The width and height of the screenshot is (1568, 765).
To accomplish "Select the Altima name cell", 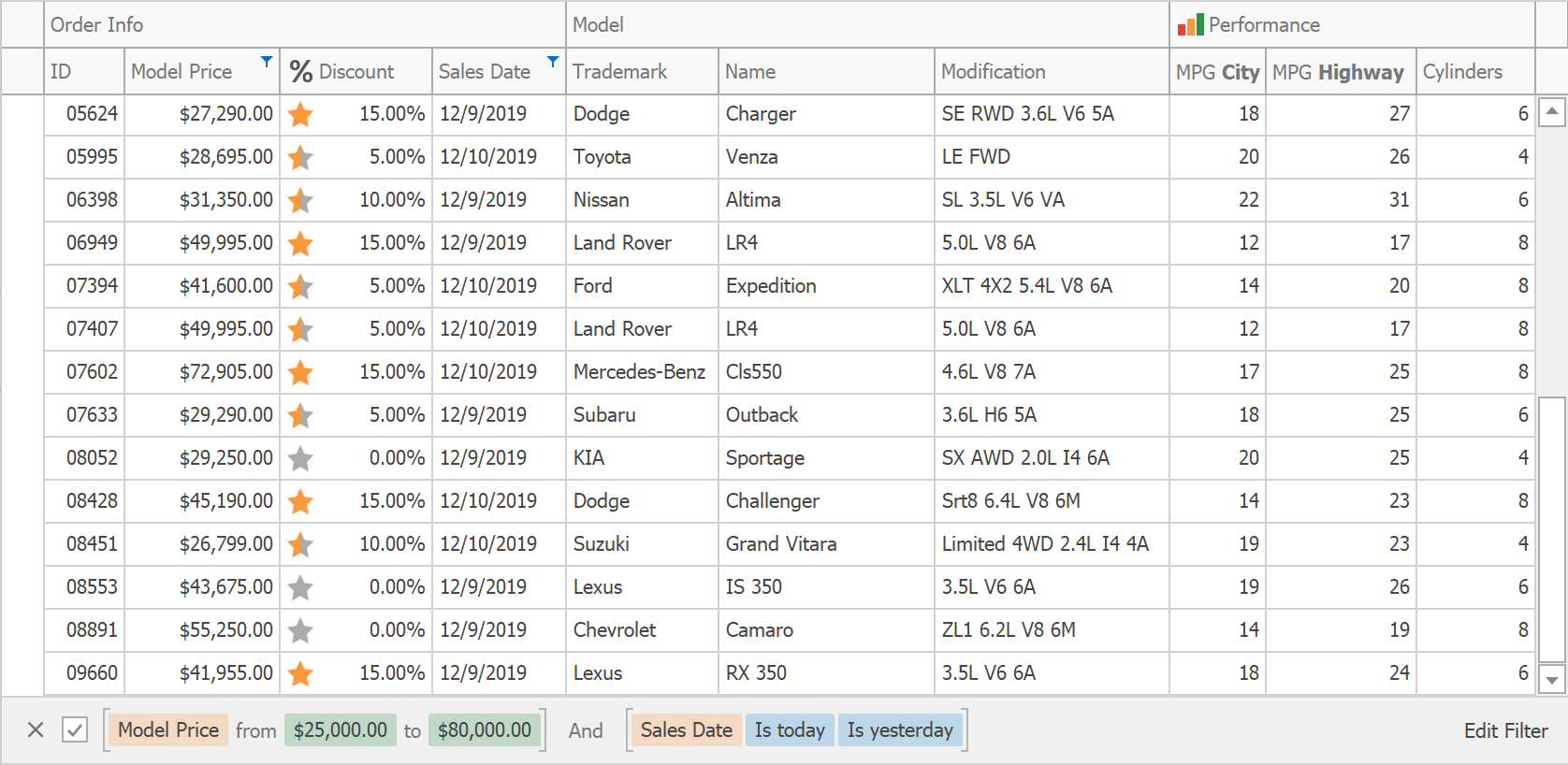I will click(826, 200).
